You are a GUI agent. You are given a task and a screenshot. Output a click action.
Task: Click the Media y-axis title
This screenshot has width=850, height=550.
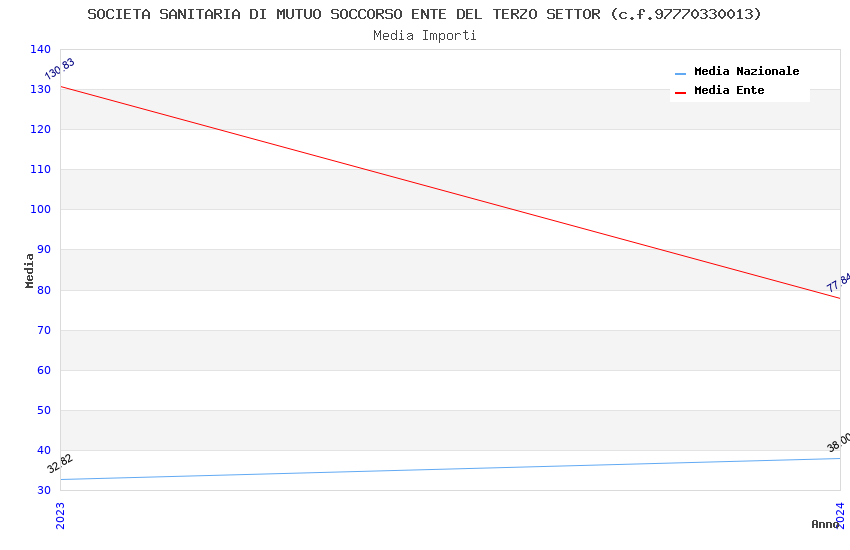(29, 270)
